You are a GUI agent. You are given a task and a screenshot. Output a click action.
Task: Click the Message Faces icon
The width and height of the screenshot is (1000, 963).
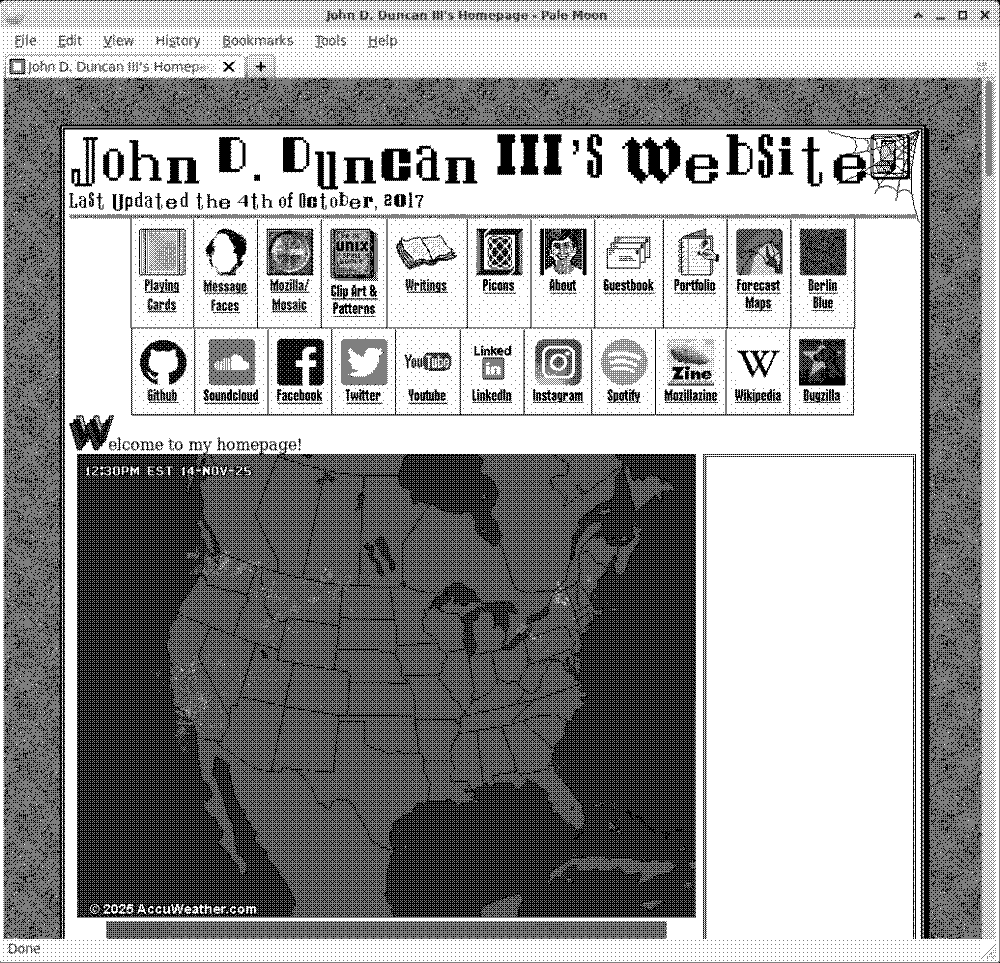click(226, 251)
